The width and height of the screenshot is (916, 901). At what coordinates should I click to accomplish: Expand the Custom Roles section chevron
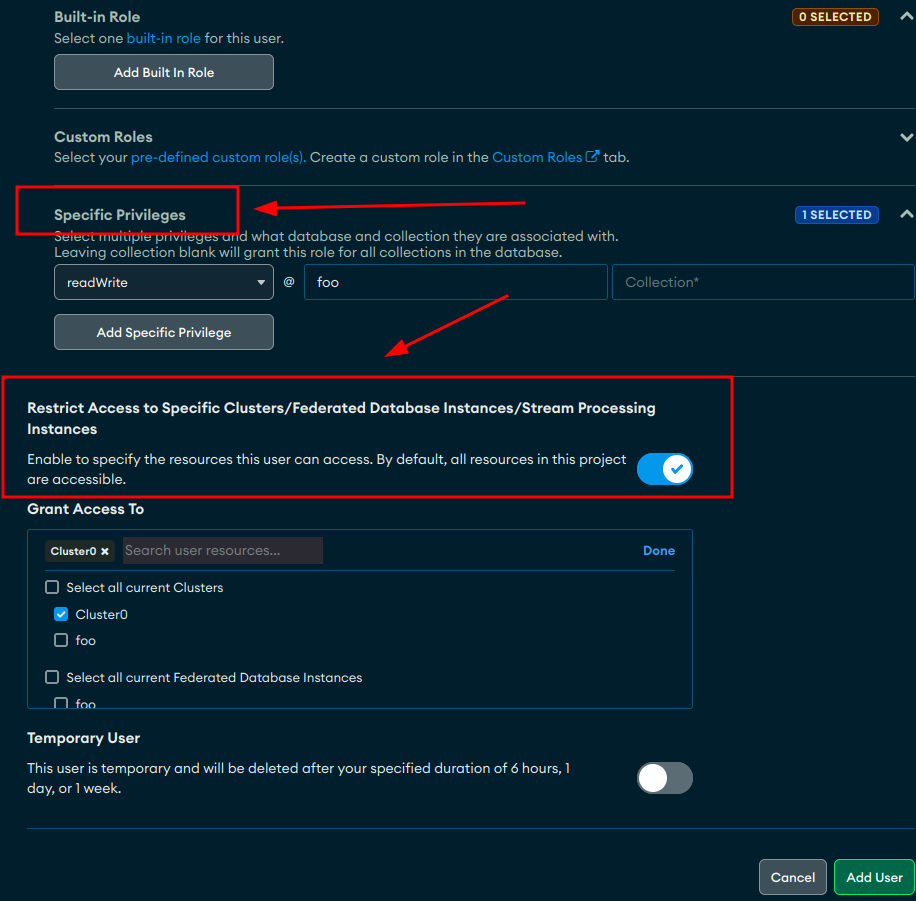tap(906, 137)
